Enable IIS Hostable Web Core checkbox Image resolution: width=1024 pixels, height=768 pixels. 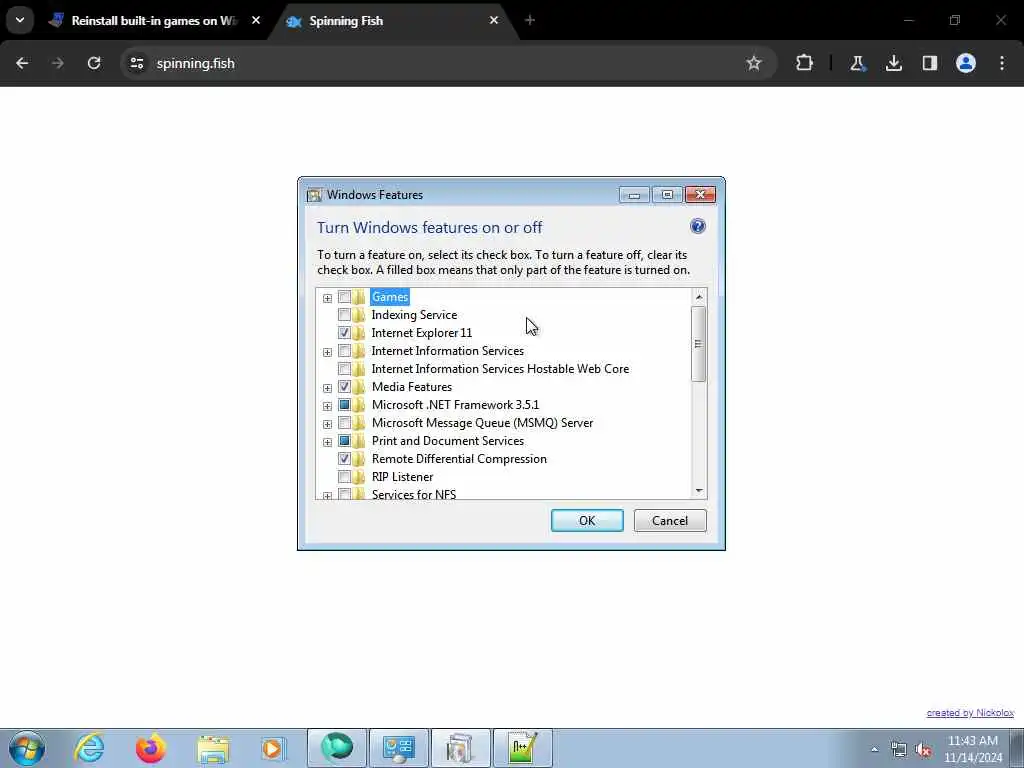(x=344, y=368)
